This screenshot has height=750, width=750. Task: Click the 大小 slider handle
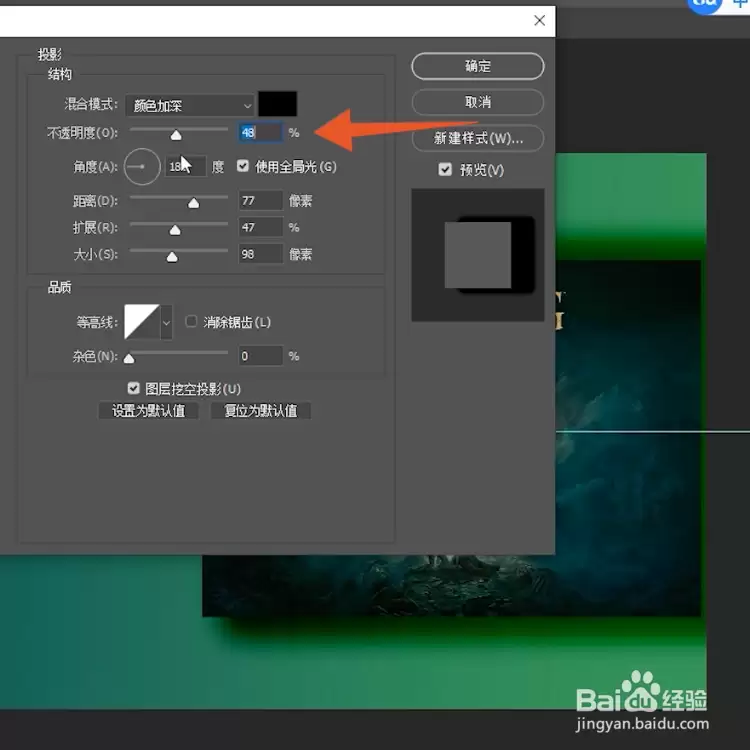[x=172, y=257]
